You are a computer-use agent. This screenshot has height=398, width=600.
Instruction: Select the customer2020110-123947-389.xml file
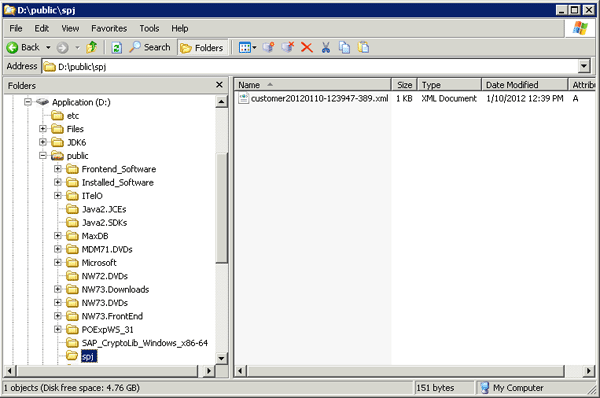pos(319,99)
